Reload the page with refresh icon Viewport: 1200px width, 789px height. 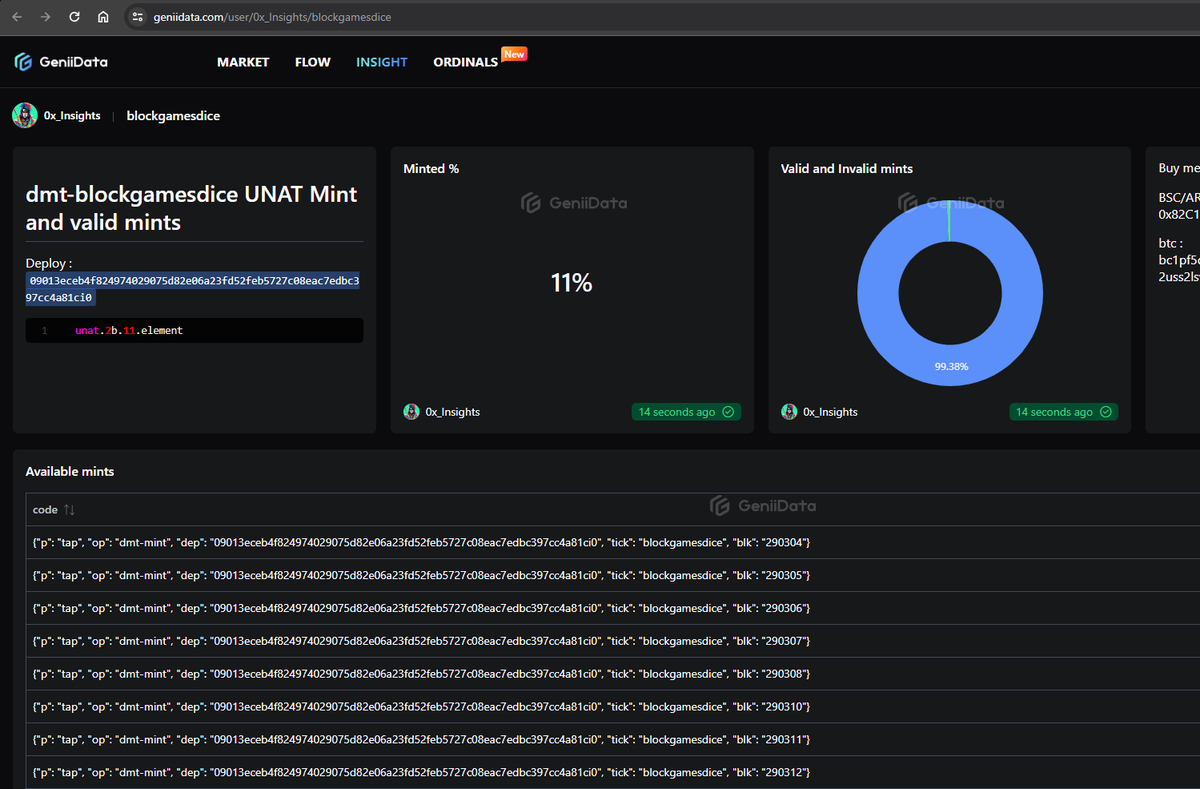coord(74,17)
